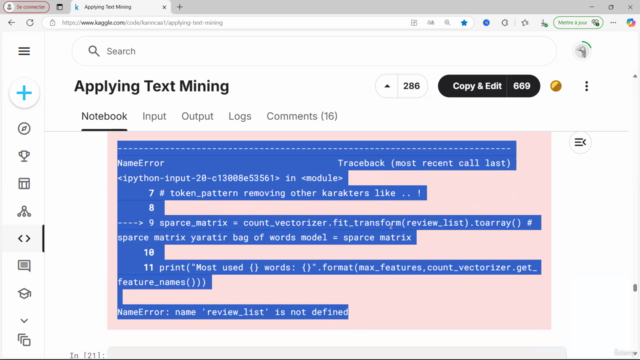The width and height of the screenshot is (640, 360).
Task: Switch to the Logs tab
Action: tap(240, 116)
